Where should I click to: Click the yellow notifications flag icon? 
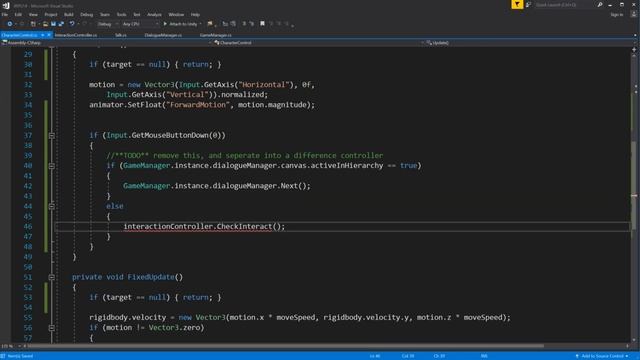pos(517,4)
